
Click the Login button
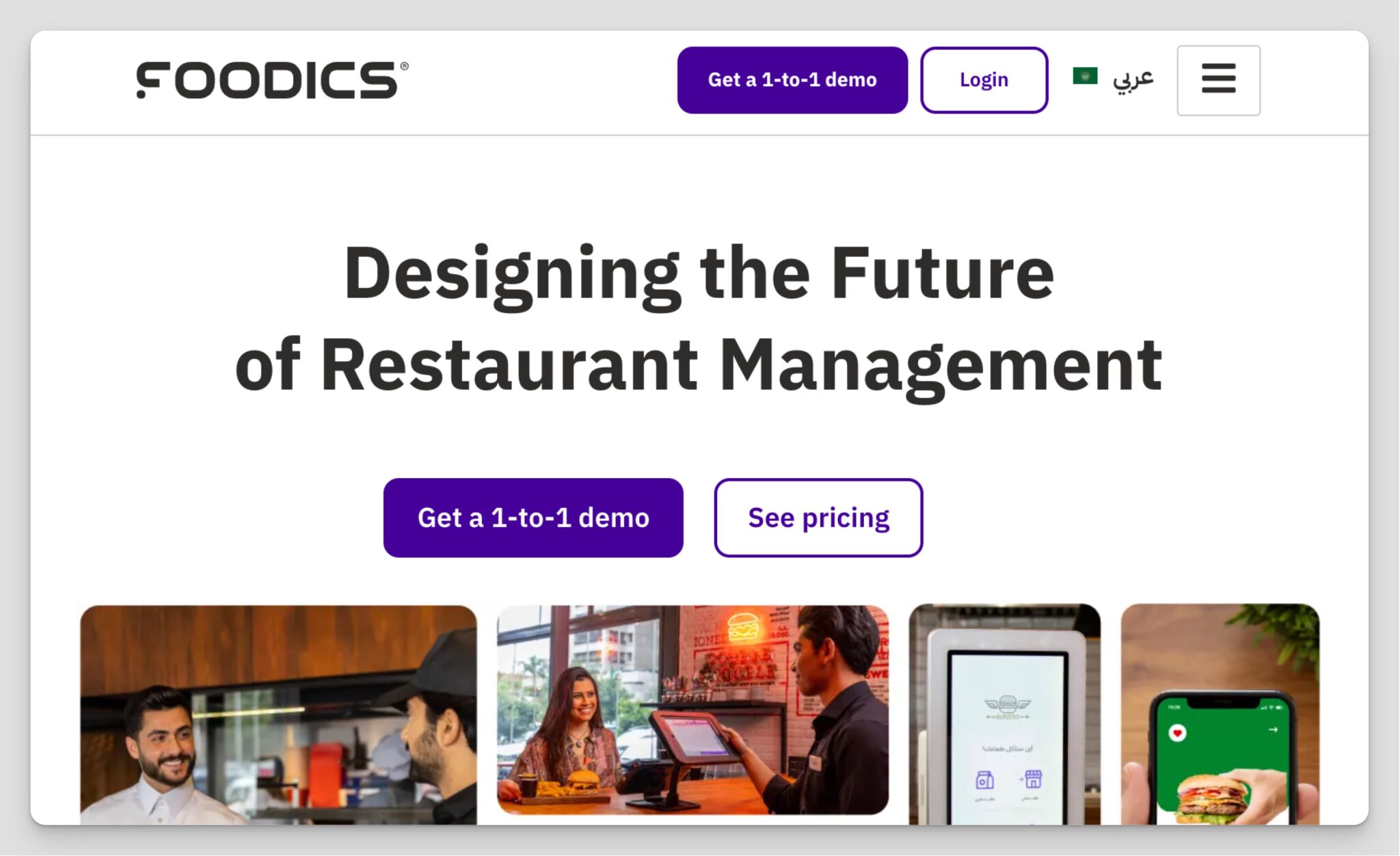coord(984,80)
